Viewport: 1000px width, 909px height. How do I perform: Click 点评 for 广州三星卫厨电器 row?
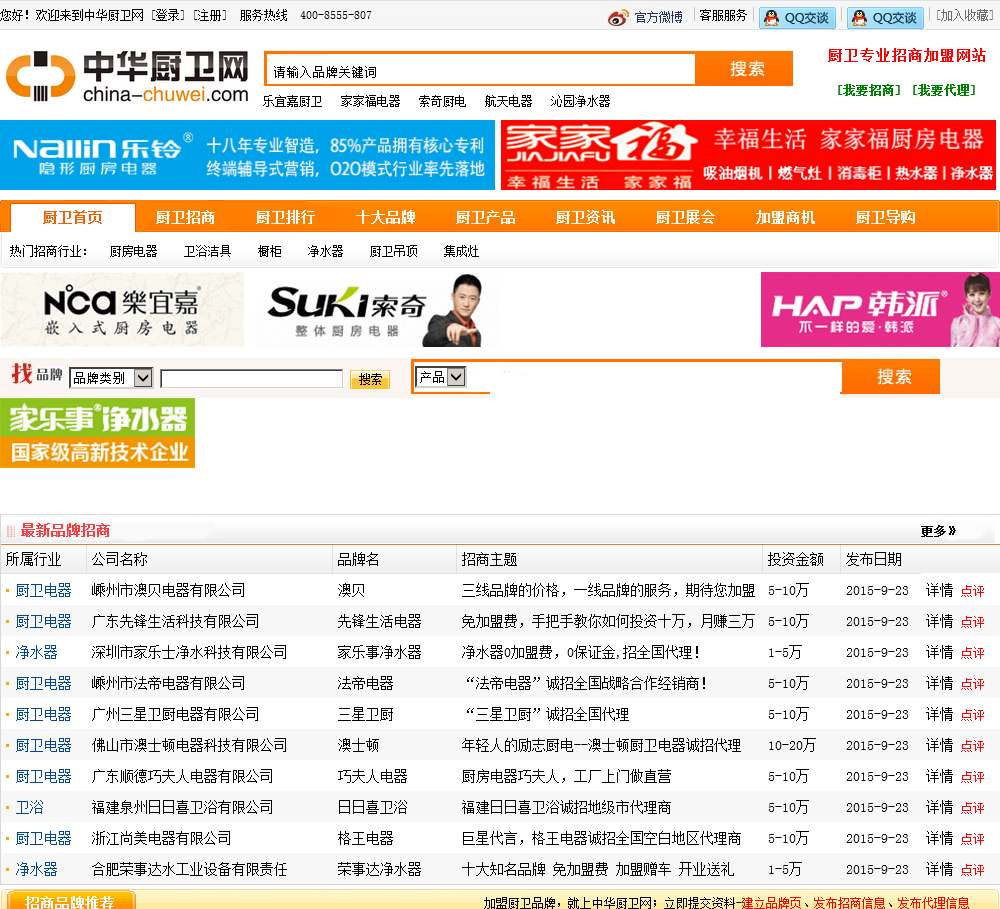tap(973, 715)
